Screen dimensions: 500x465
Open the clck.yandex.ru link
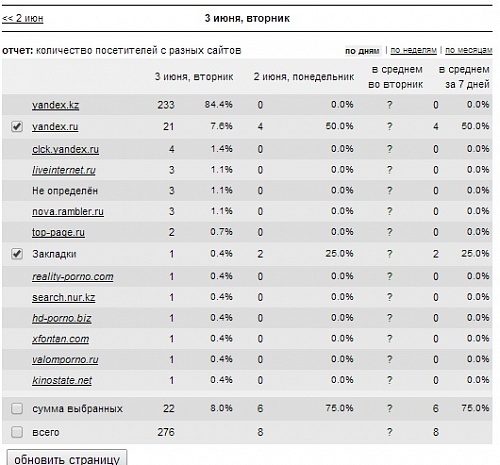click(65, 149)
